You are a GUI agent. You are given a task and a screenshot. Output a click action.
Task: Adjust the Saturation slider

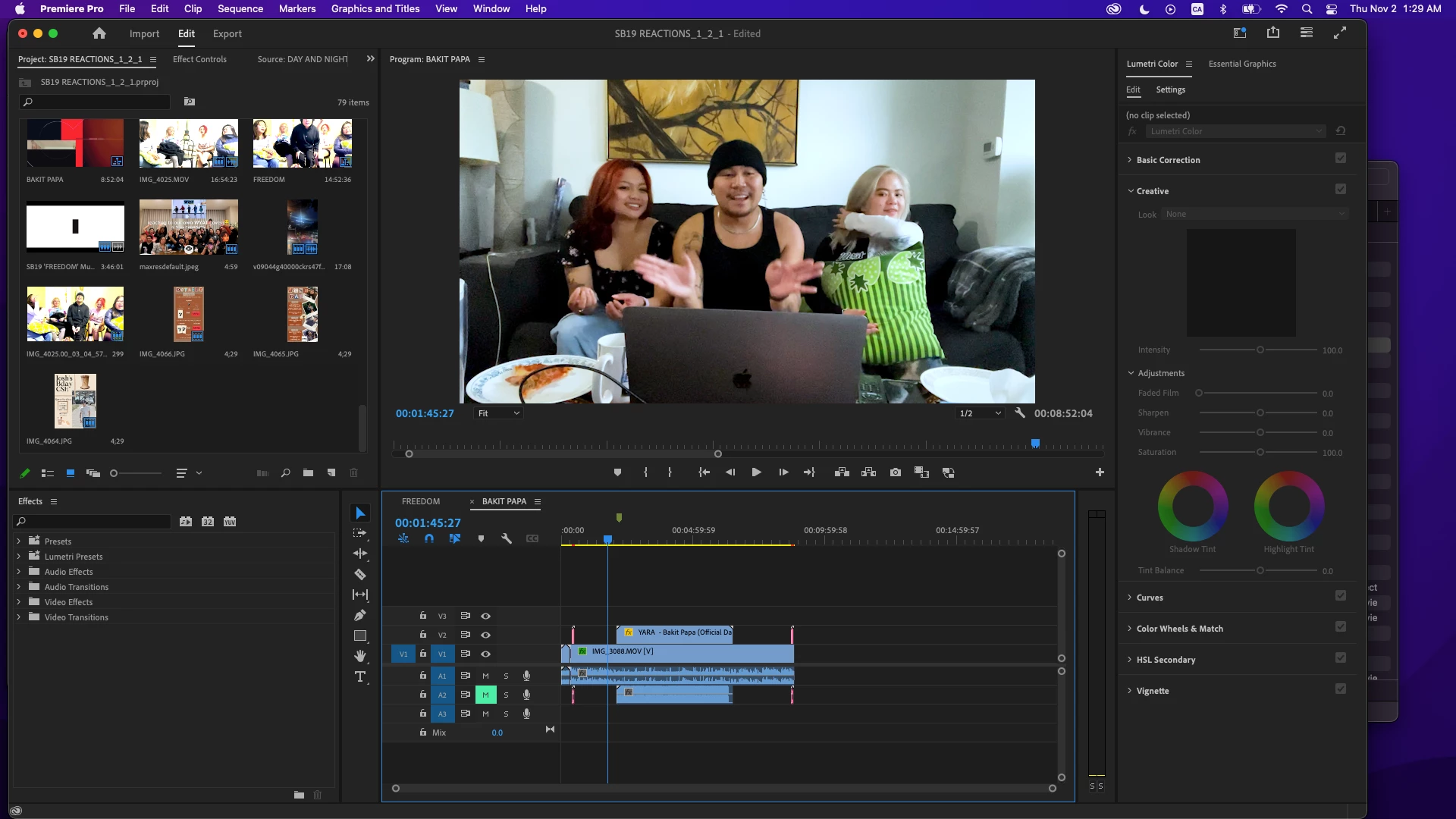[x=1260, y=453]
